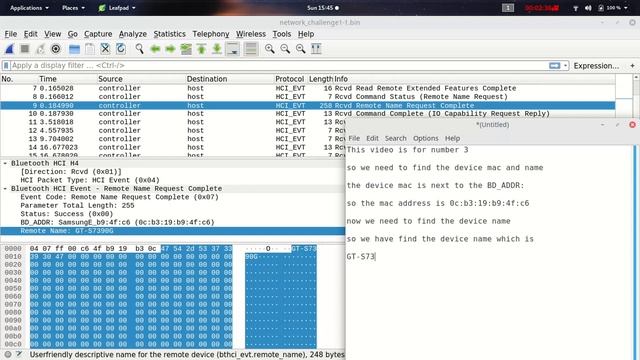Image resolution: width=640 pixels, height=360 pixels.
Task: Save this capture file icon
Action: (90, 49)
